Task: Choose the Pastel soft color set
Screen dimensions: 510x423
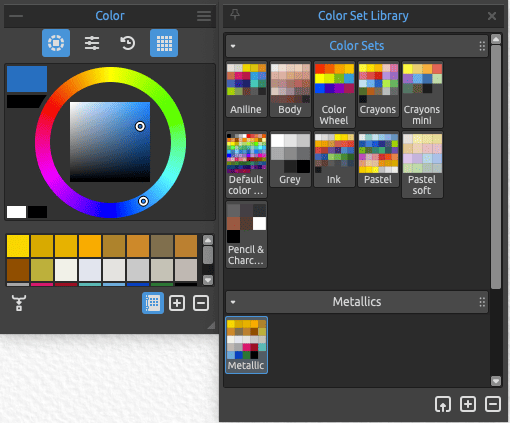Action: coord(422,164)
